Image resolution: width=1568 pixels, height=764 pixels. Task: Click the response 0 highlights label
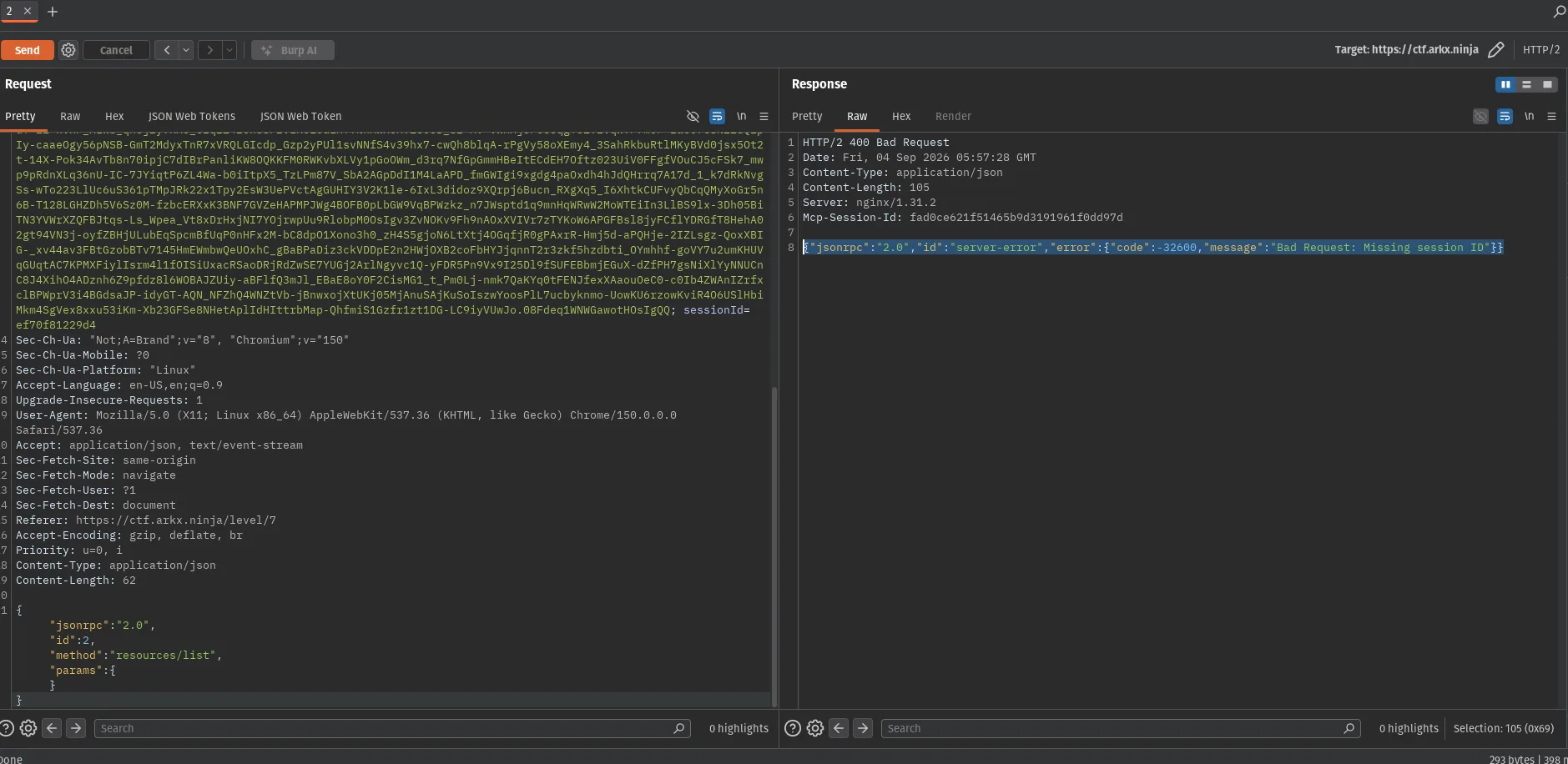[x=1409, y=728]
